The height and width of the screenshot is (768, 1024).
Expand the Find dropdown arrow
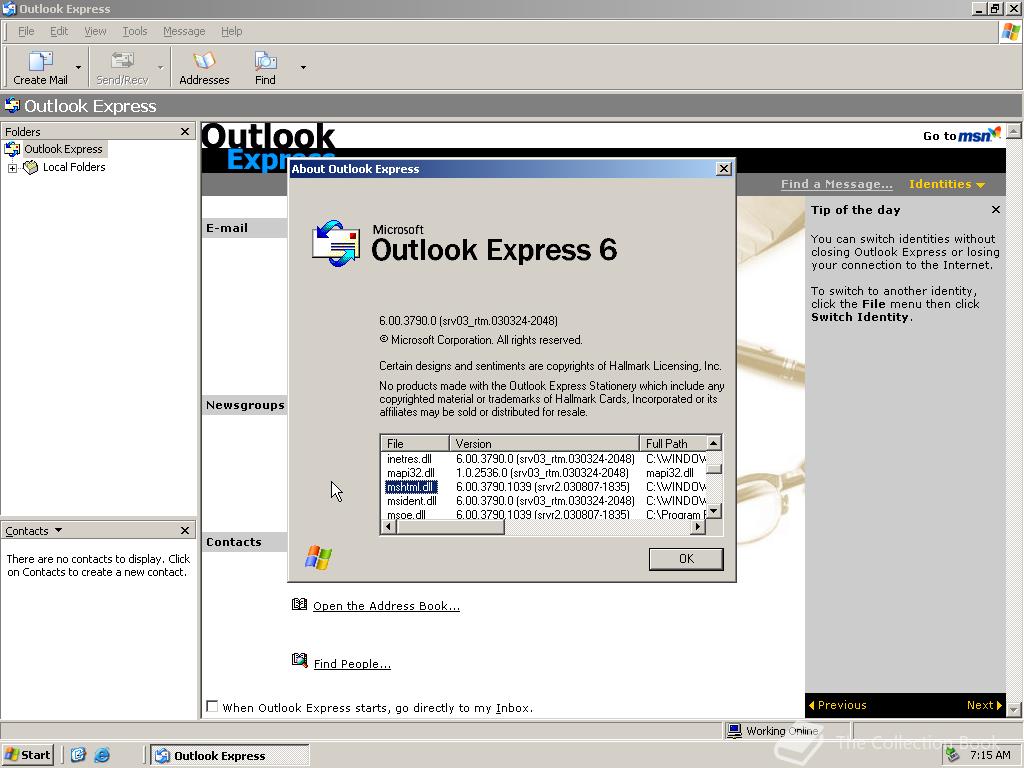coord(303,67)
